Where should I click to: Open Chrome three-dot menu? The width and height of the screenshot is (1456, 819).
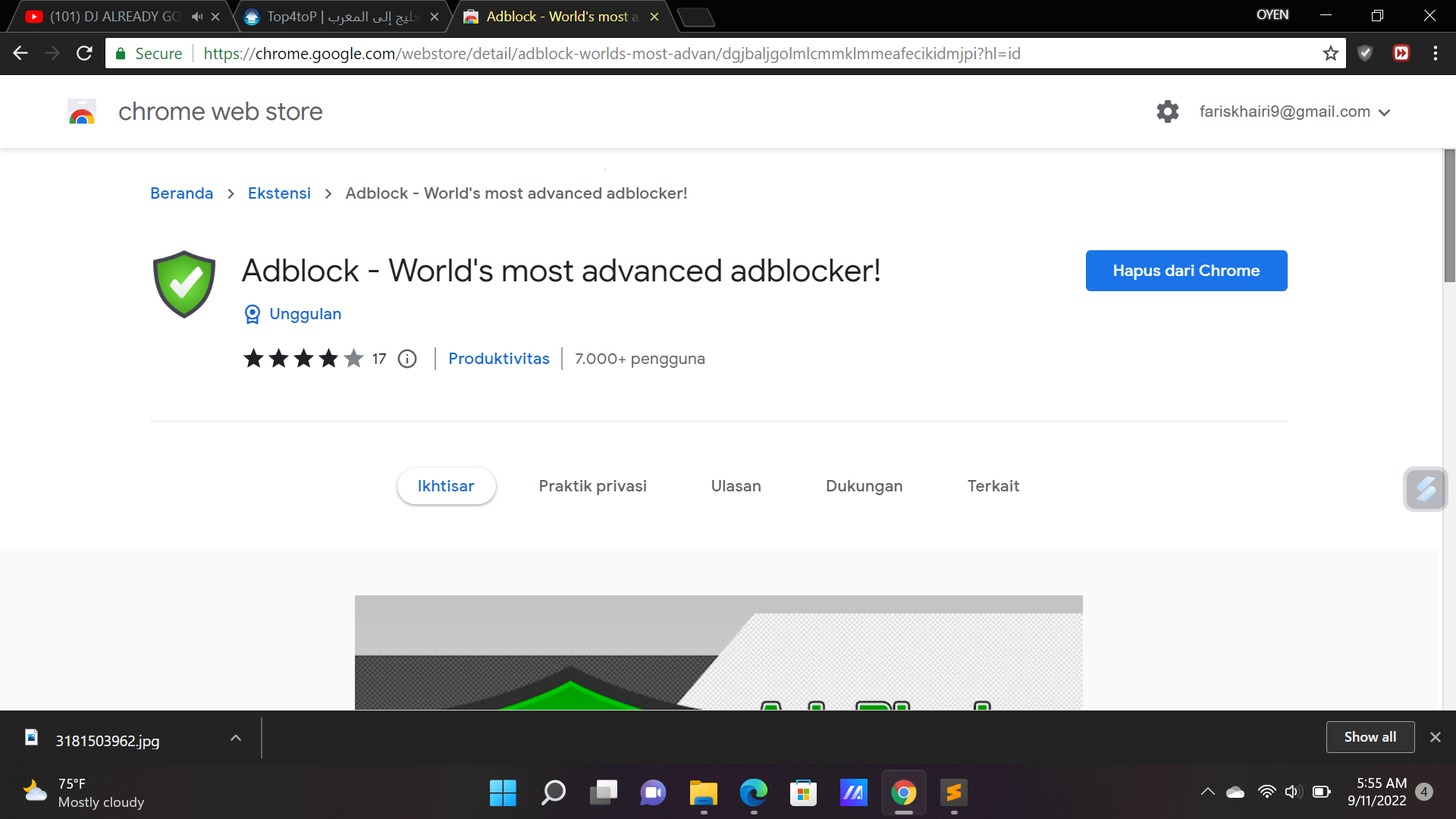pyautogui.click(x=1435, y=53)
